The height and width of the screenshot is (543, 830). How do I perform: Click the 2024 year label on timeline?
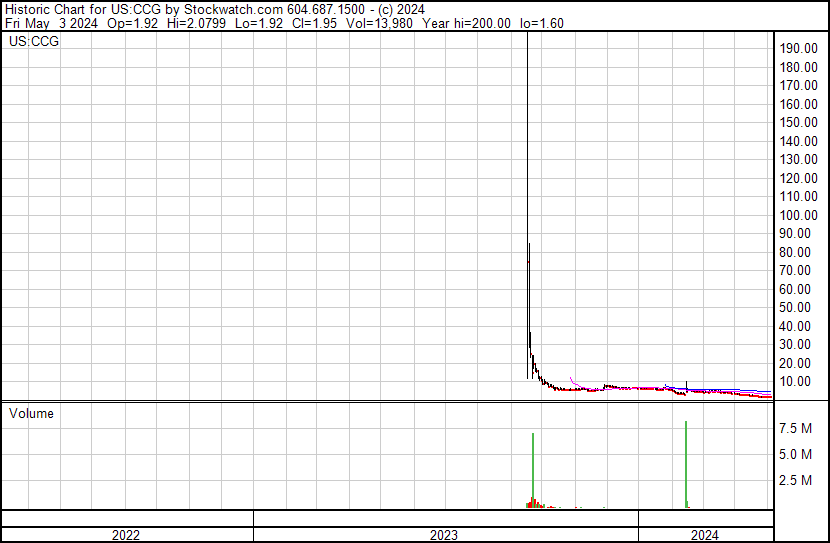point(705,535)
